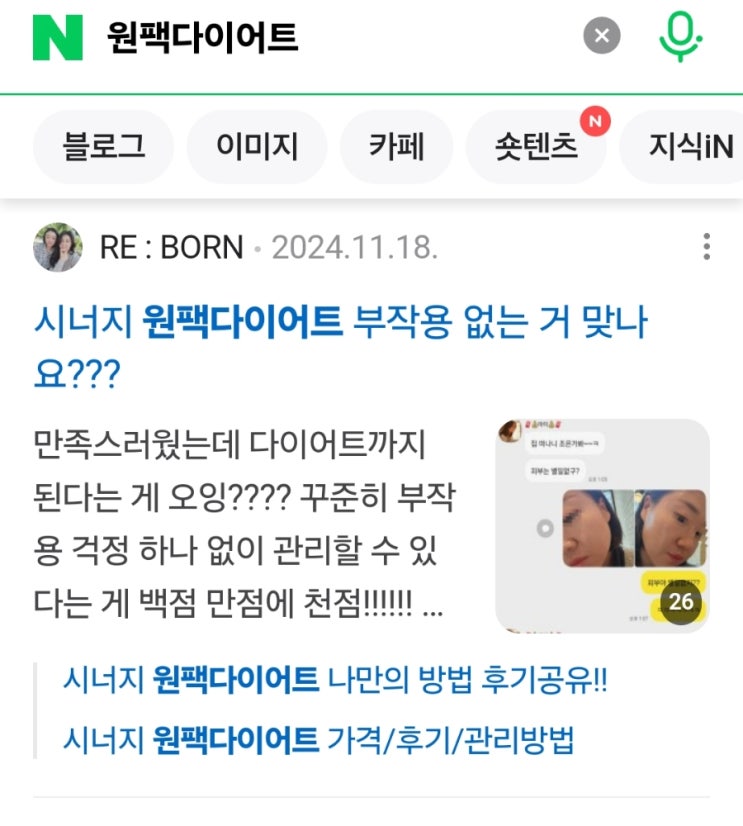Tap the red N badge on 숏텐츠
Viewport: 743px width, 826px height.
(595, 121)
